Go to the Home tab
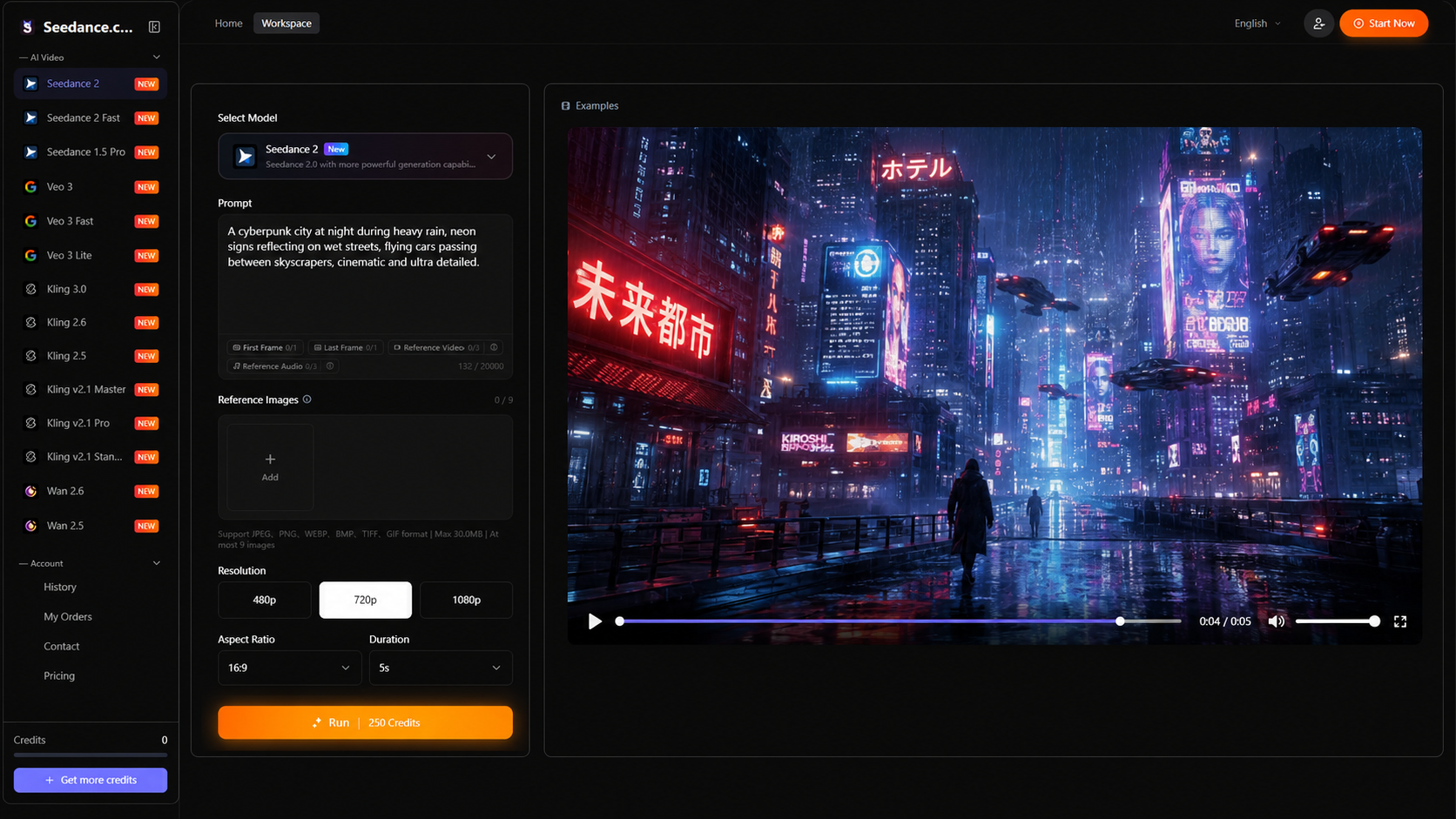Image resolution: width=1456 pixels, height=819 pixels. click(229, 23)
